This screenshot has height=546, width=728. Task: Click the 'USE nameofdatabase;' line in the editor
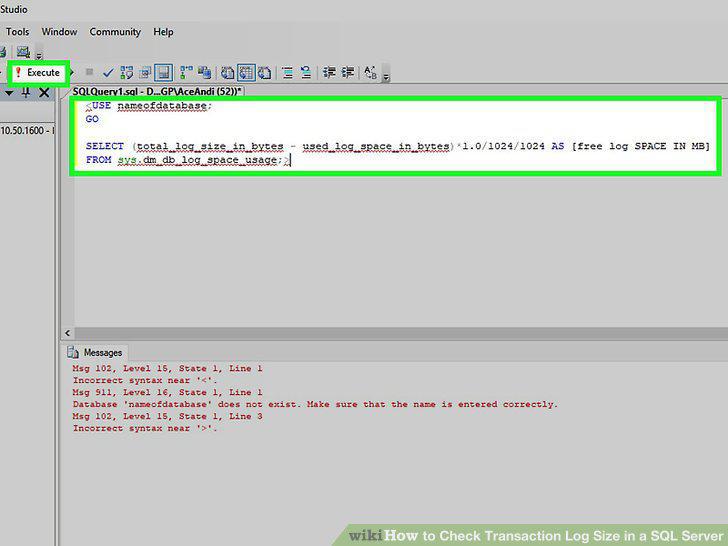point(149,106)
